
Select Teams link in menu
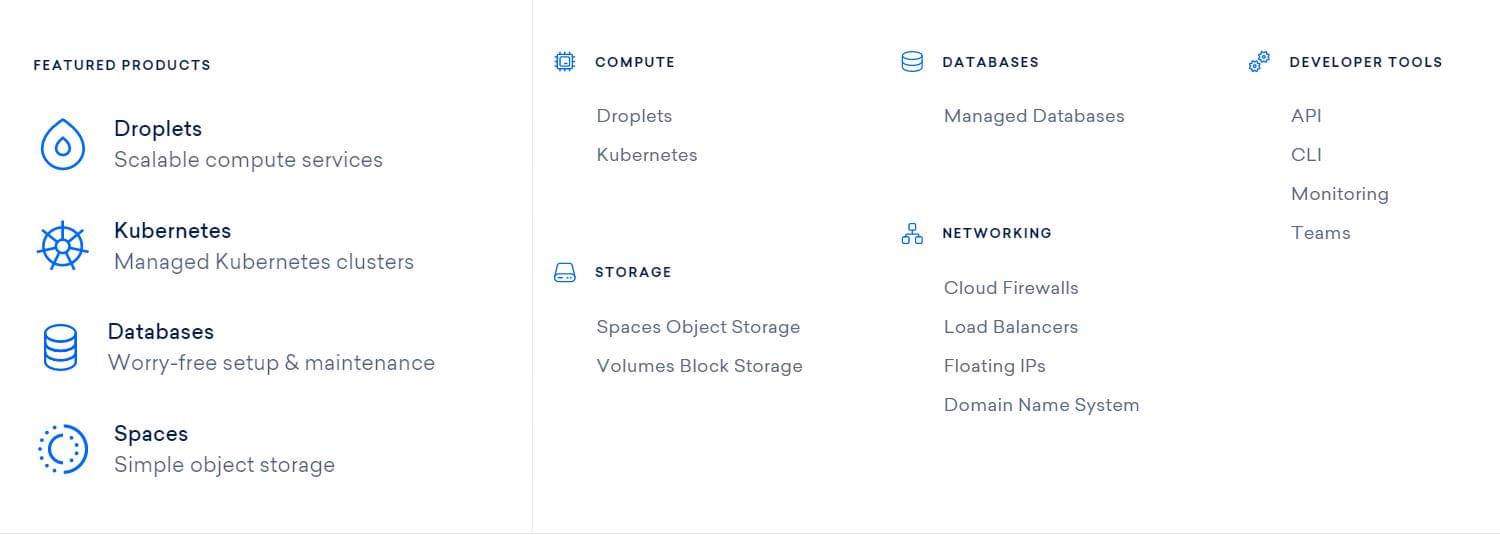(1320, 233)
